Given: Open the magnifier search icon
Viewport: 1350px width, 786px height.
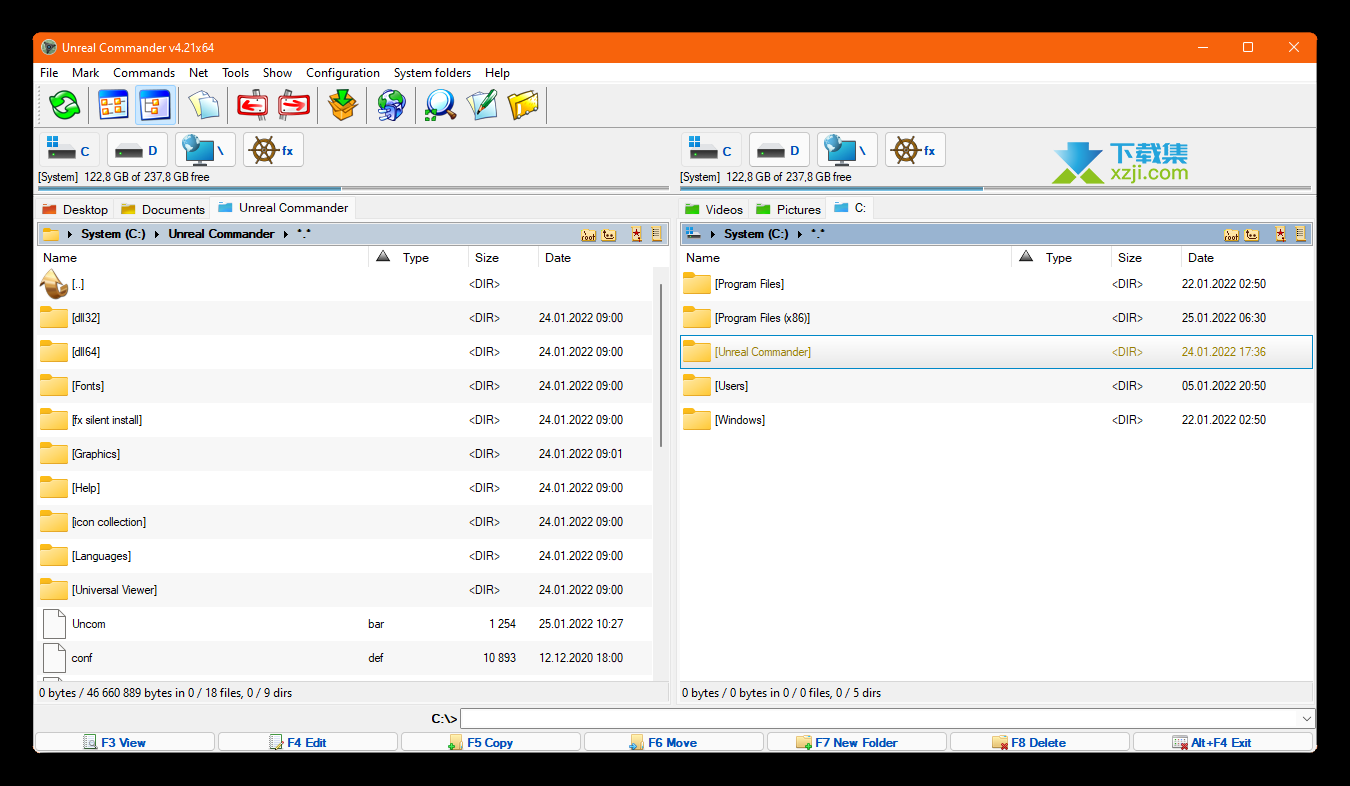Looking at the screenshot, I should coord(440,104).
